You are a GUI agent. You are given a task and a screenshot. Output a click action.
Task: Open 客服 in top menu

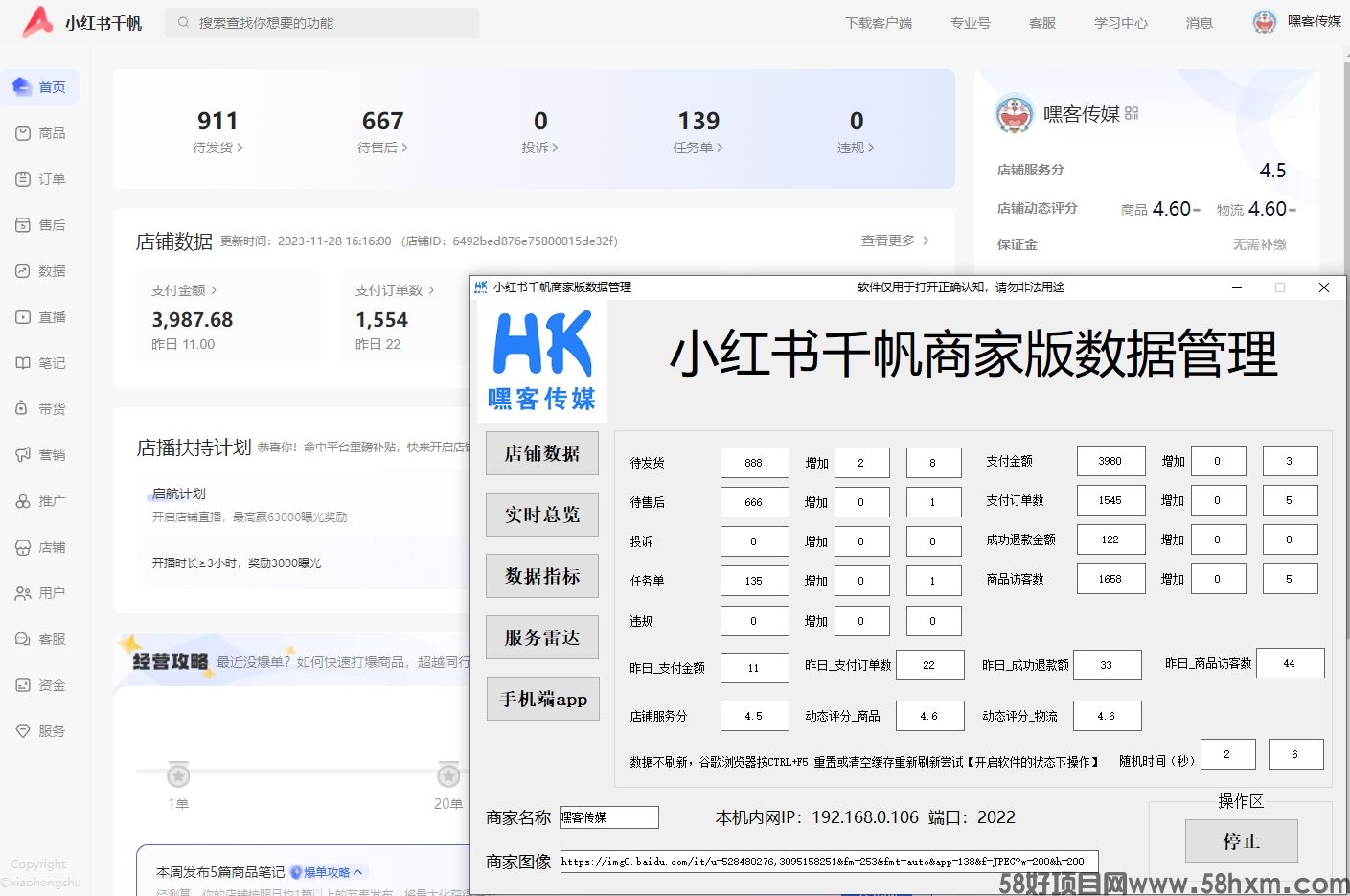click(1042, 23)
